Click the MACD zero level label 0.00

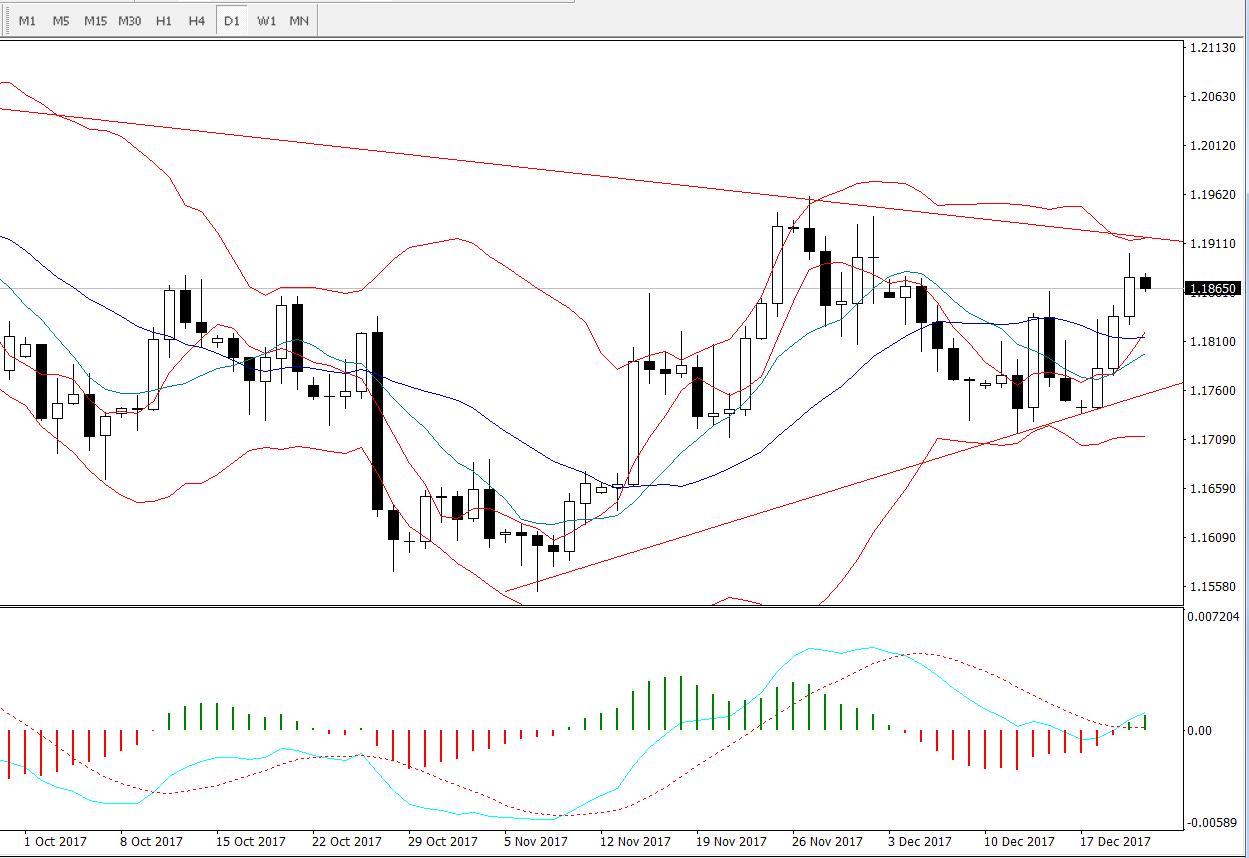pos(1198,731)
